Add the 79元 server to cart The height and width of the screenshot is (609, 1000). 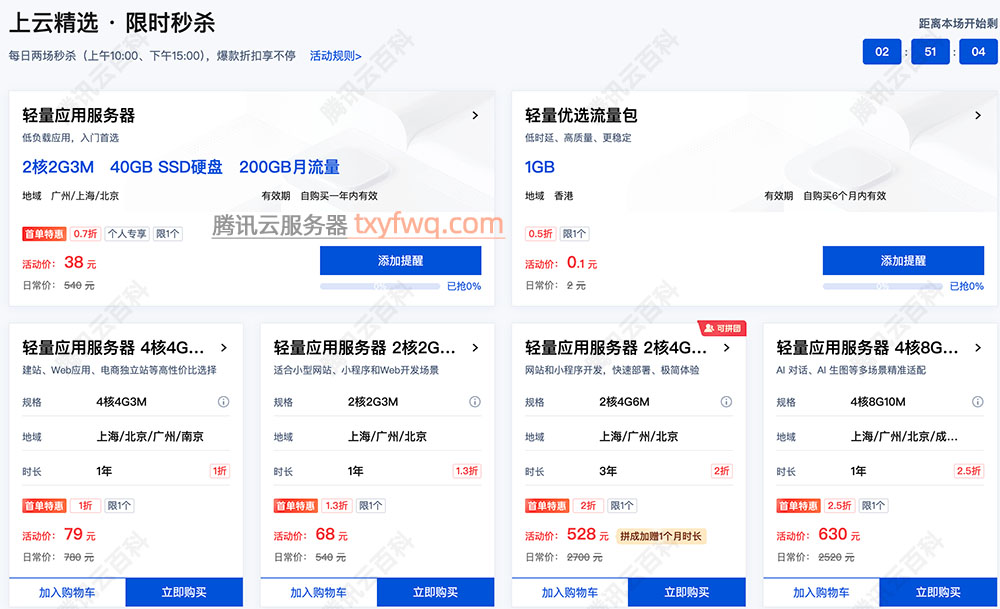click(x=67, y=592)
